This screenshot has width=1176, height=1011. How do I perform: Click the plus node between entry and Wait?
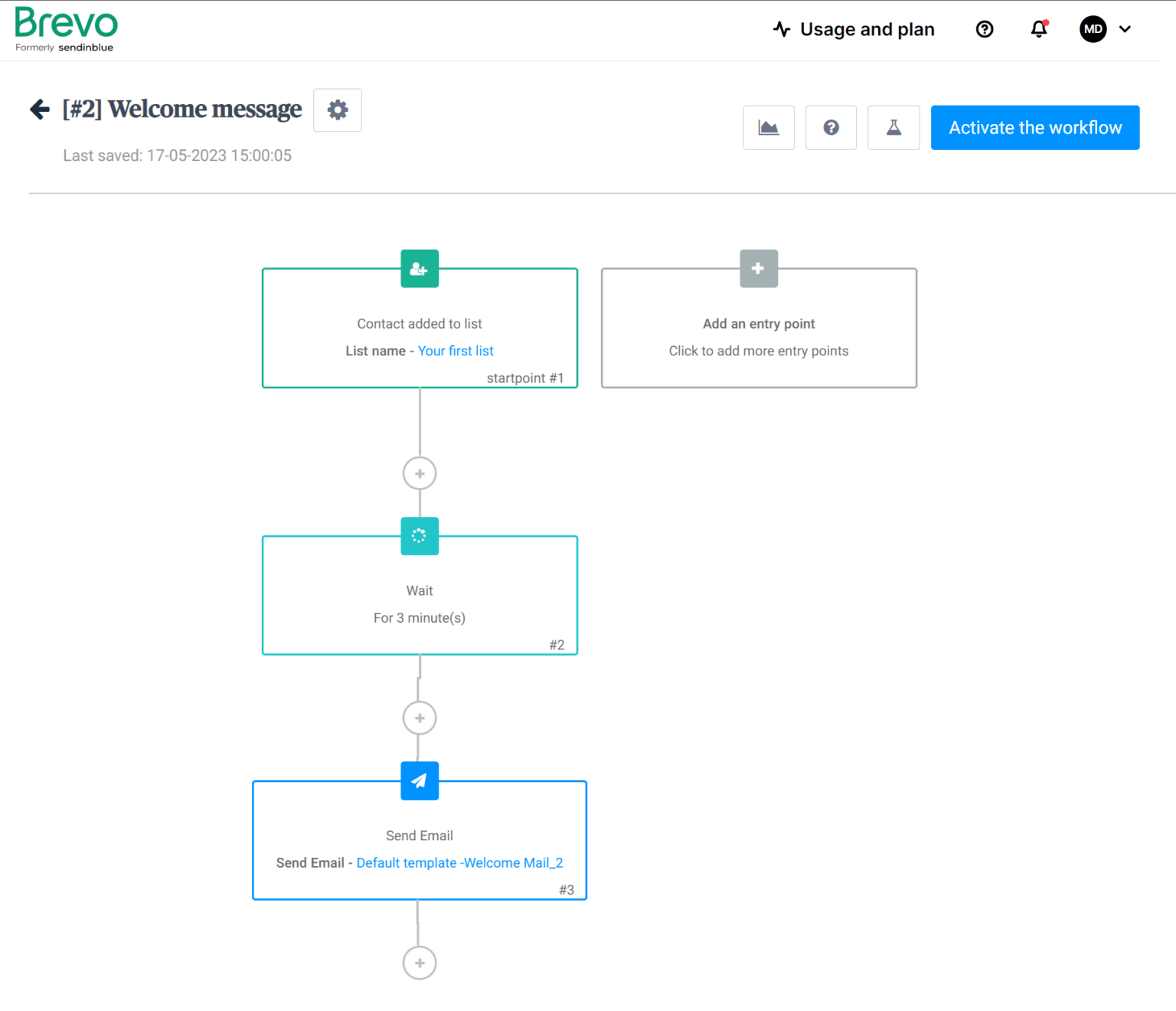coord(419,473)
